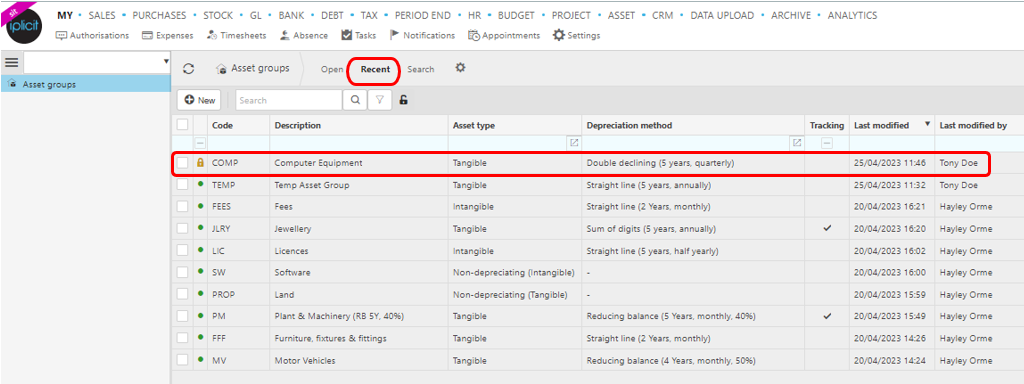Viewport: 1024px width, 384px height.
Task: Open Authorisations from the top toolbar
Action: [93, 35]
